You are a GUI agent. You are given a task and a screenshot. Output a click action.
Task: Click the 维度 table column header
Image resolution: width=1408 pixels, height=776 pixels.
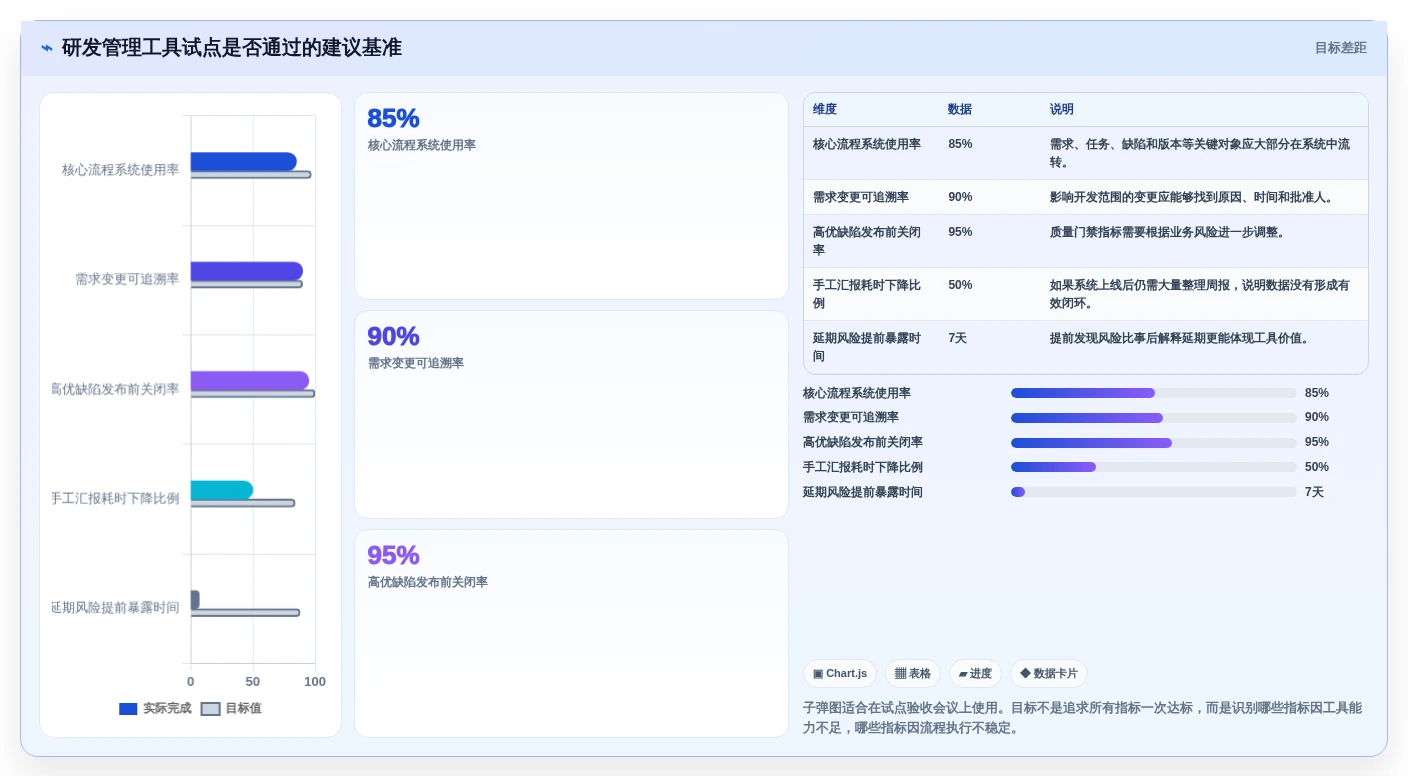[x=825, y=109]
